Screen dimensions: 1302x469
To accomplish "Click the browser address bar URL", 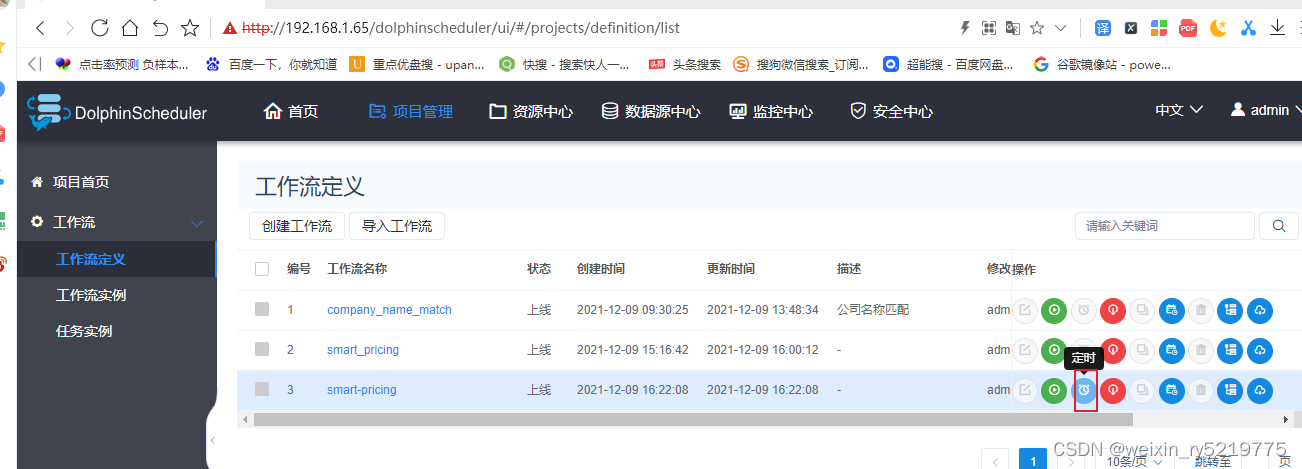I will point(463,28).
